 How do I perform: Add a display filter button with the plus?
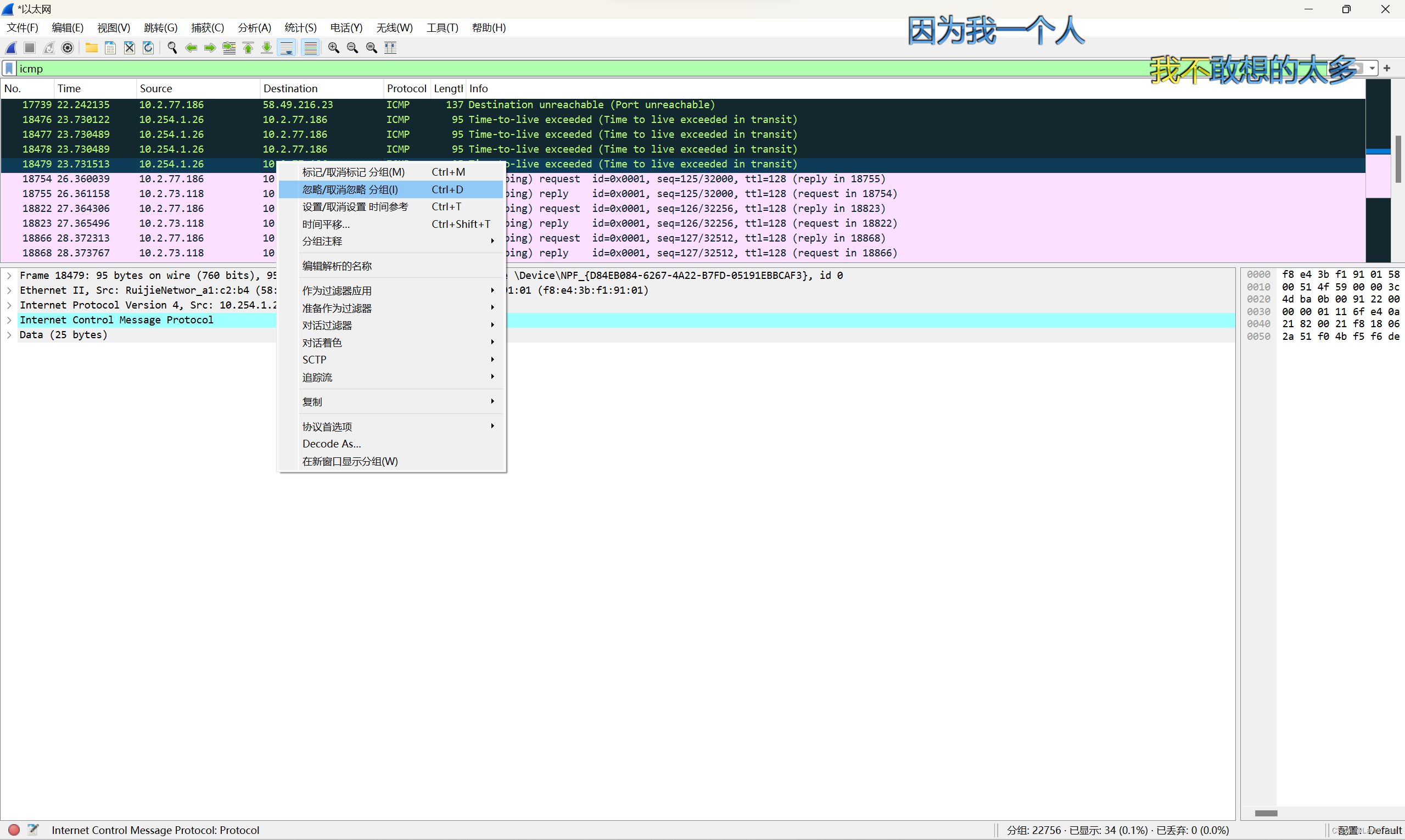[1387, 69]
